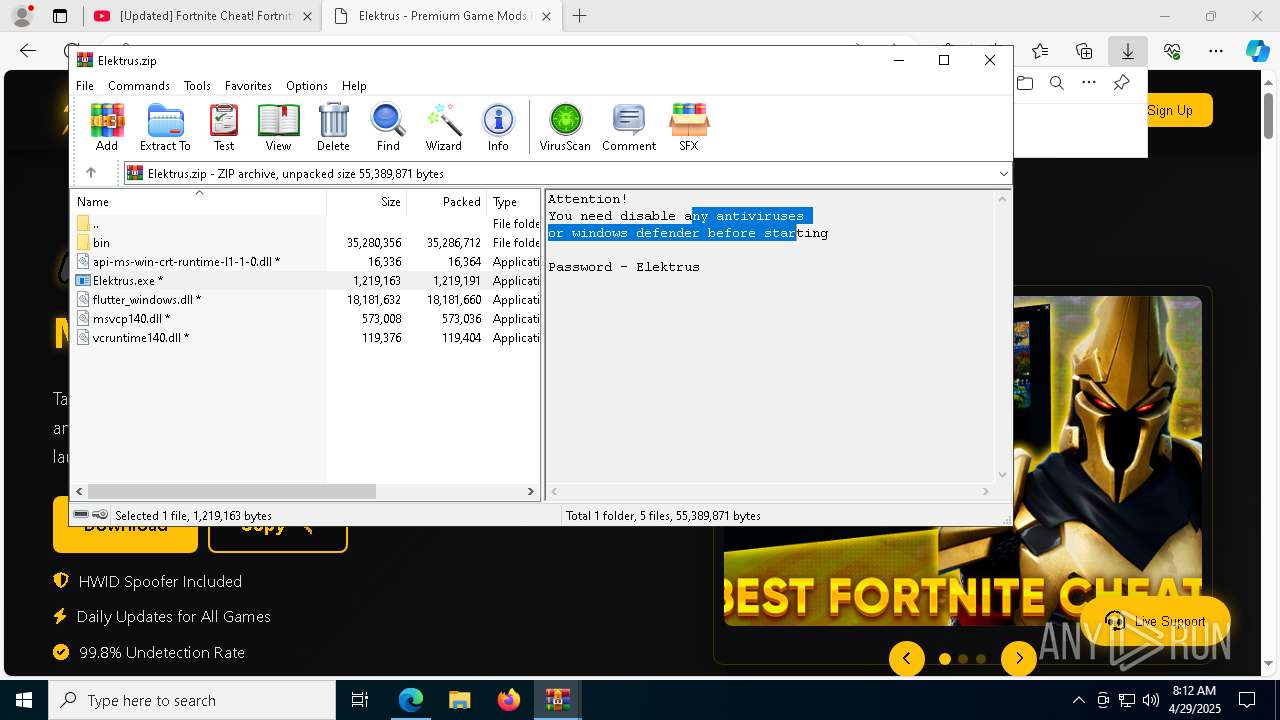Select the Elektrus.exe file row
The width and height of the screenshot is (1280, 720).
point(306,281)
